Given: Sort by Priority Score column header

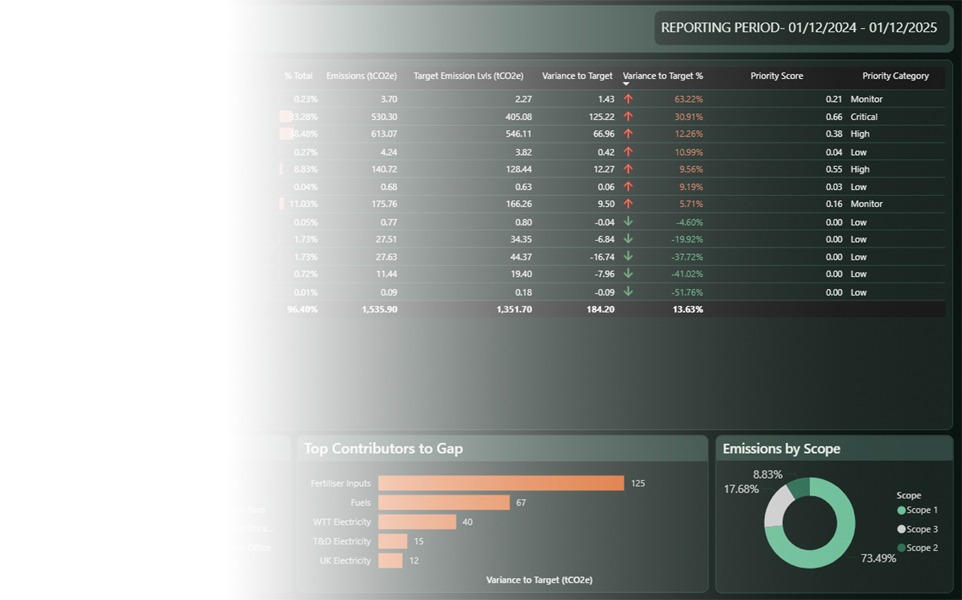Looking at the screenshot, I should pos(776,76).
